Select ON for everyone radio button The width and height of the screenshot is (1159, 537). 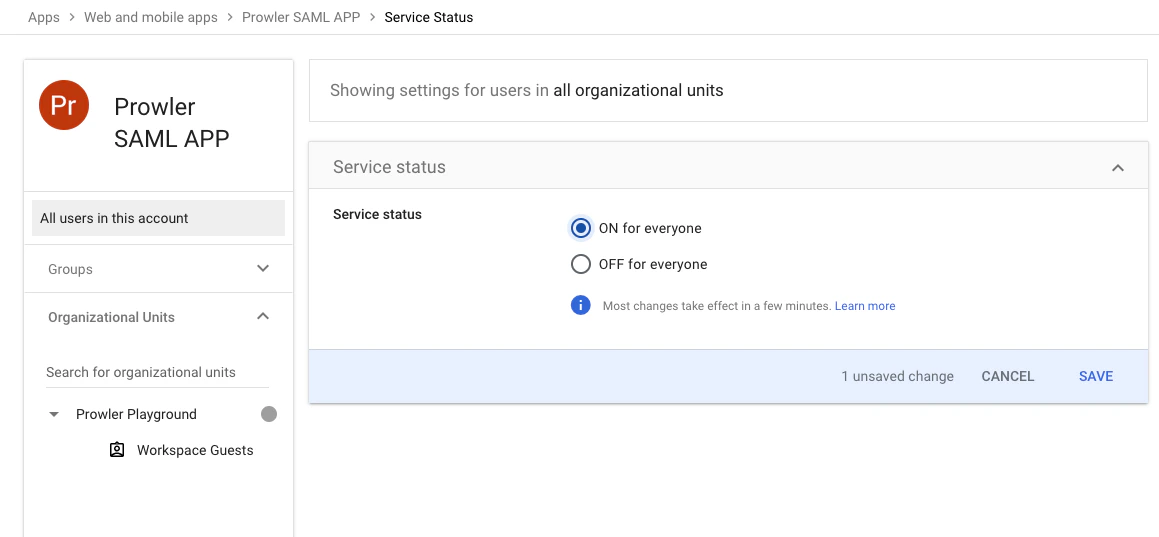pos(581,228)
